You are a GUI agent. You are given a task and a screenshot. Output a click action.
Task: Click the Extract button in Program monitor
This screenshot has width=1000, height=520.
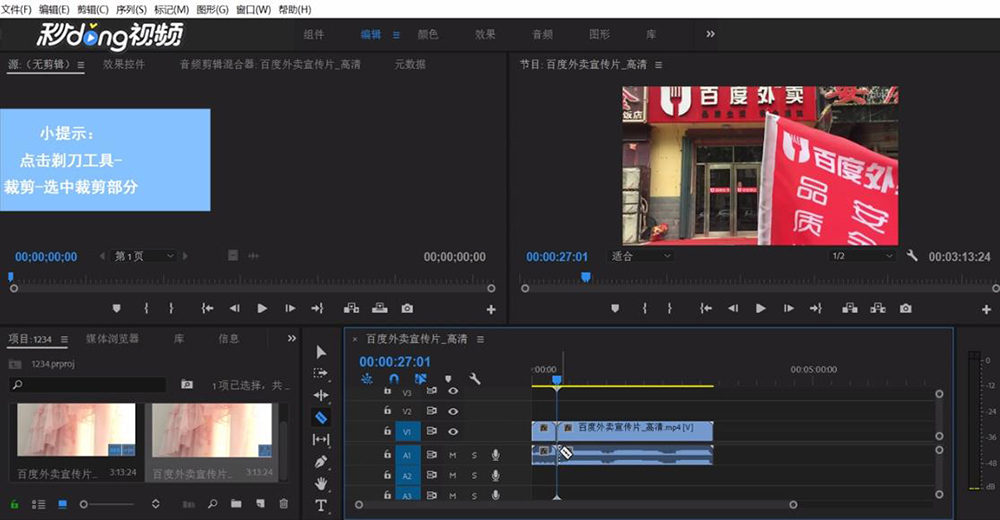[x=878, y=308]
